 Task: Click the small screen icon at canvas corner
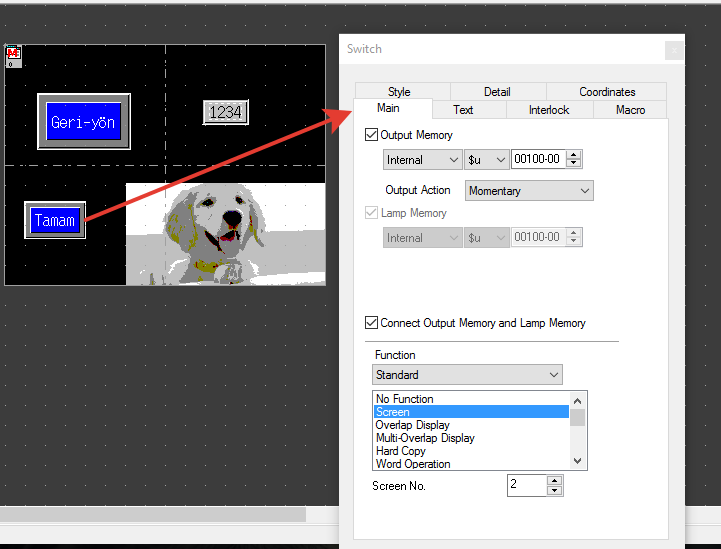tap(13, 55)
